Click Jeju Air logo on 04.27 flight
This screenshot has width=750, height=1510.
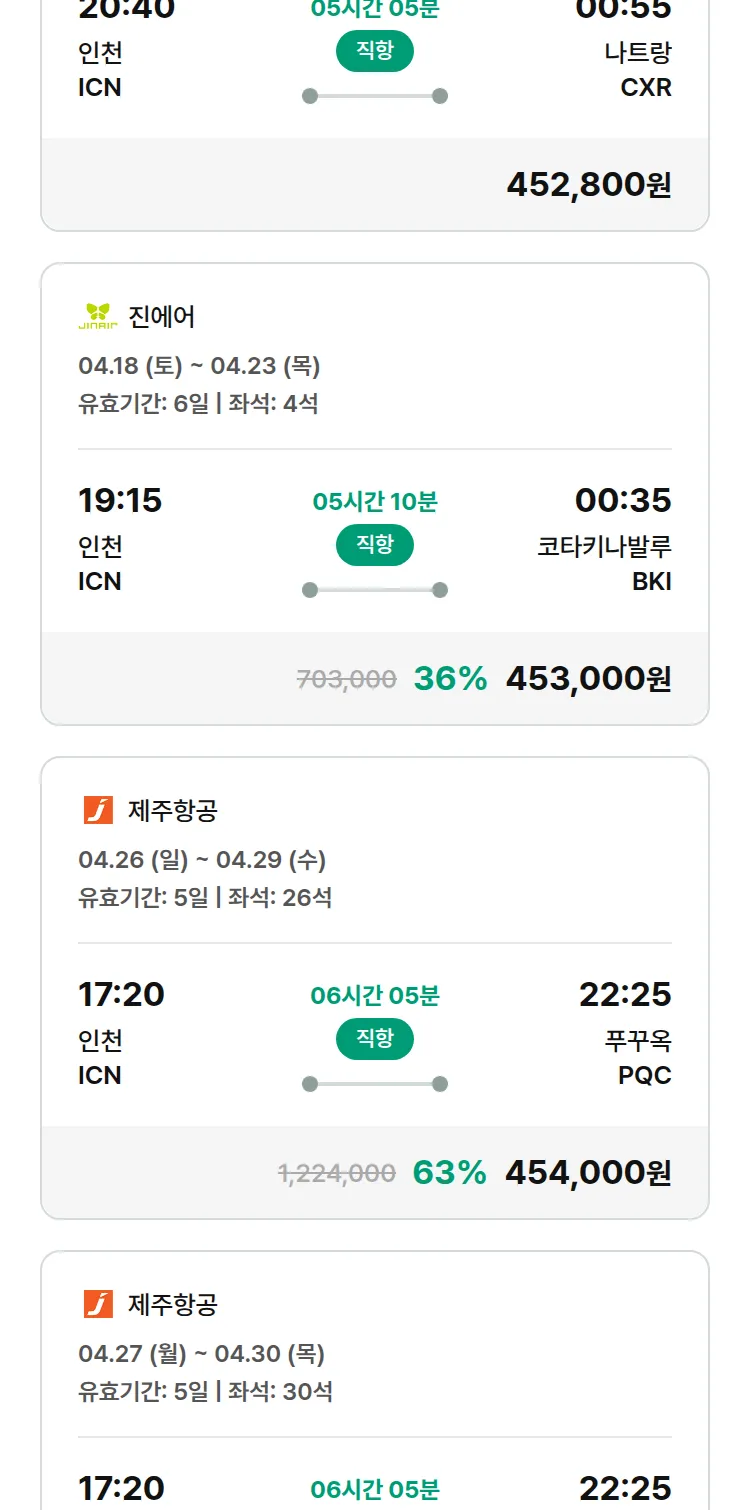point(98,1304)
